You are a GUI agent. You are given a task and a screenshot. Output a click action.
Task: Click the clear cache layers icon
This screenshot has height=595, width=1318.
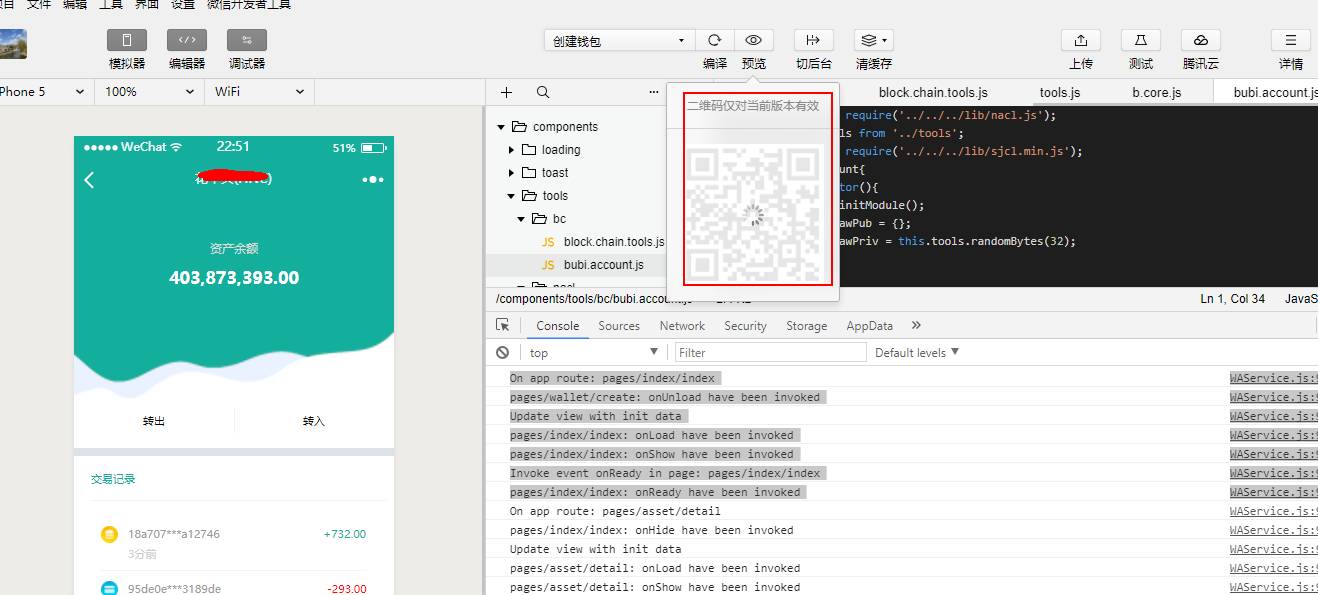point(873,40)
